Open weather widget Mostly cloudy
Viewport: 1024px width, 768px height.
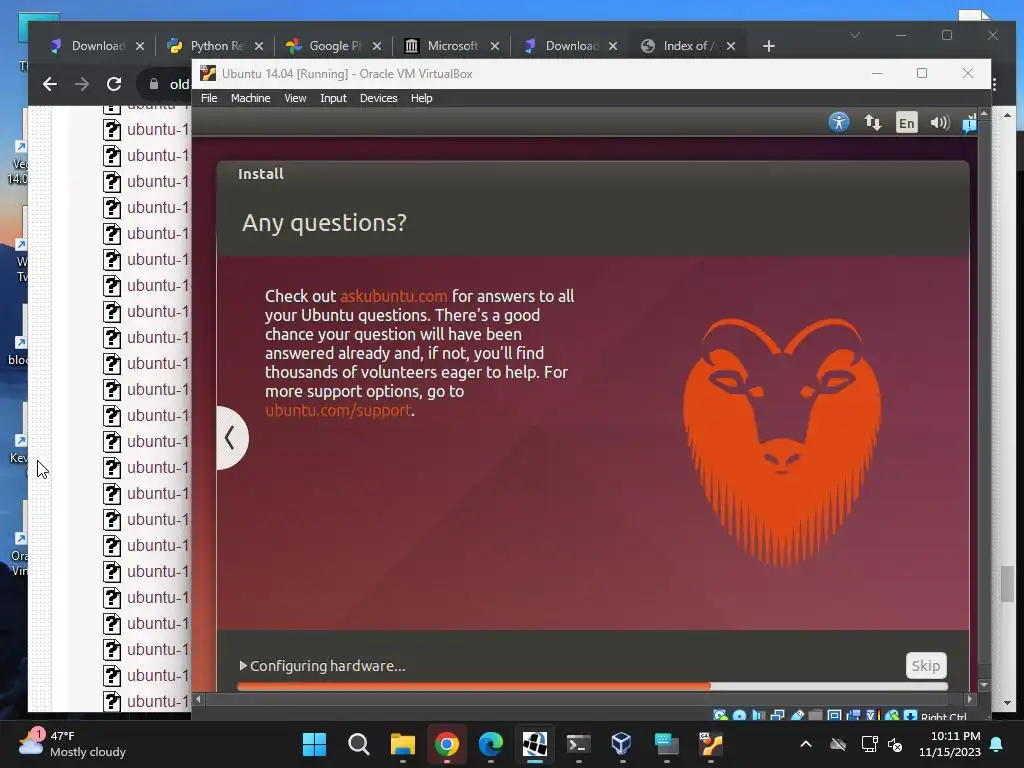point(72,744)
